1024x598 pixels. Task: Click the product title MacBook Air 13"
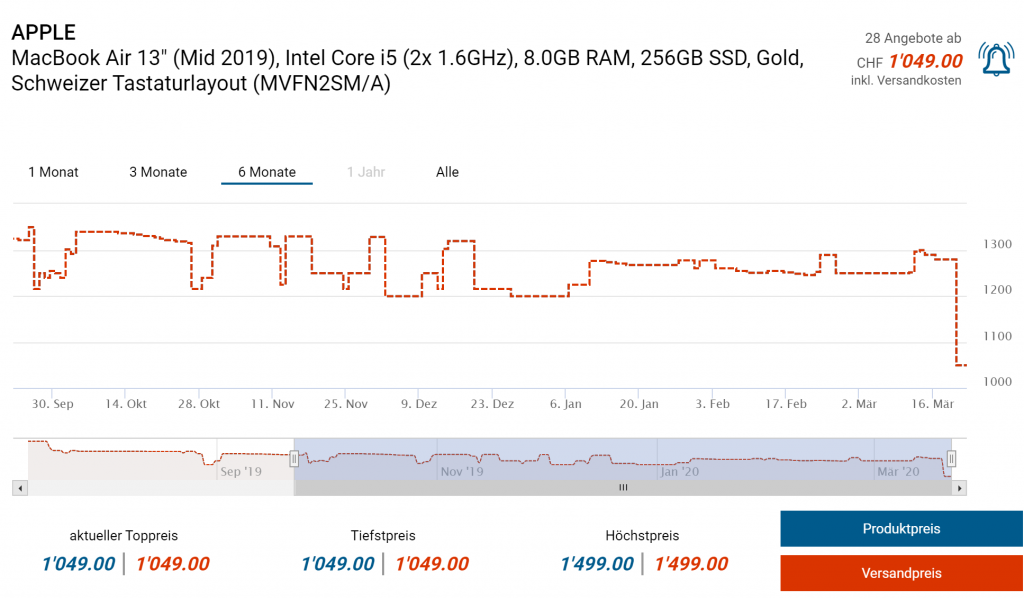click(x=407, y=71)
